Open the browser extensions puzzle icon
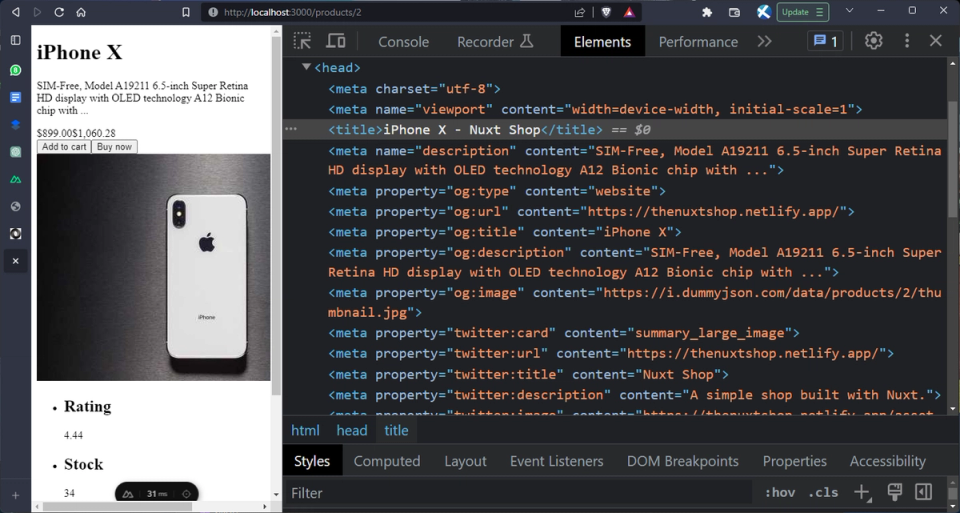This screenshot has height=513, width=960. 707,12
